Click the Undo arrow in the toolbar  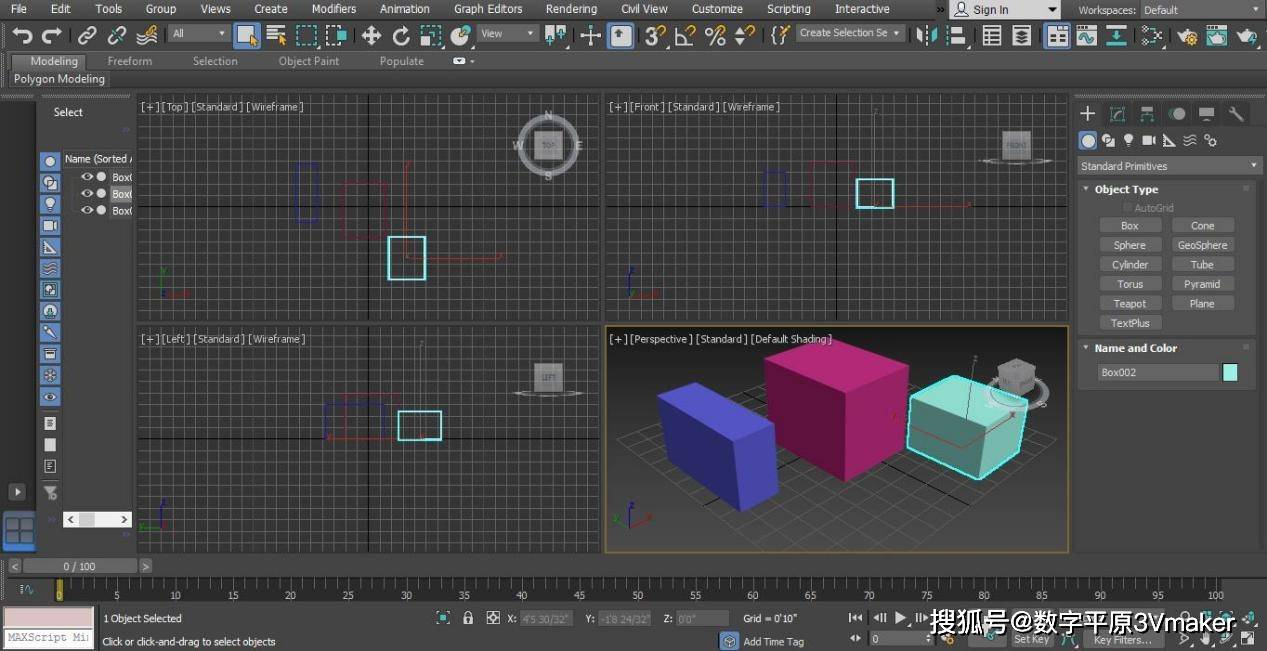(x=22, y=36)
